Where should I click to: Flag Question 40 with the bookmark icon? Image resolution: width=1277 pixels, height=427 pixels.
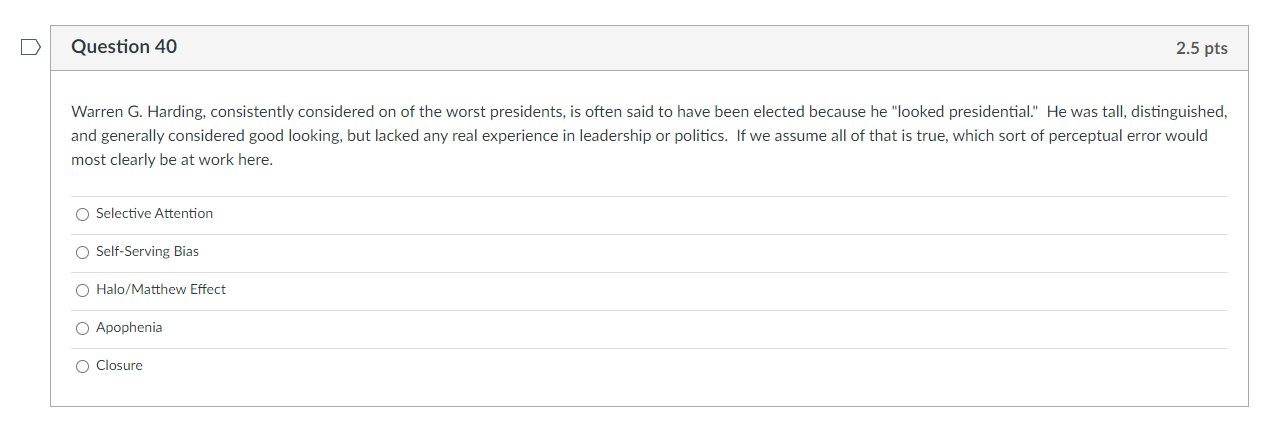[x=31, y=47]
